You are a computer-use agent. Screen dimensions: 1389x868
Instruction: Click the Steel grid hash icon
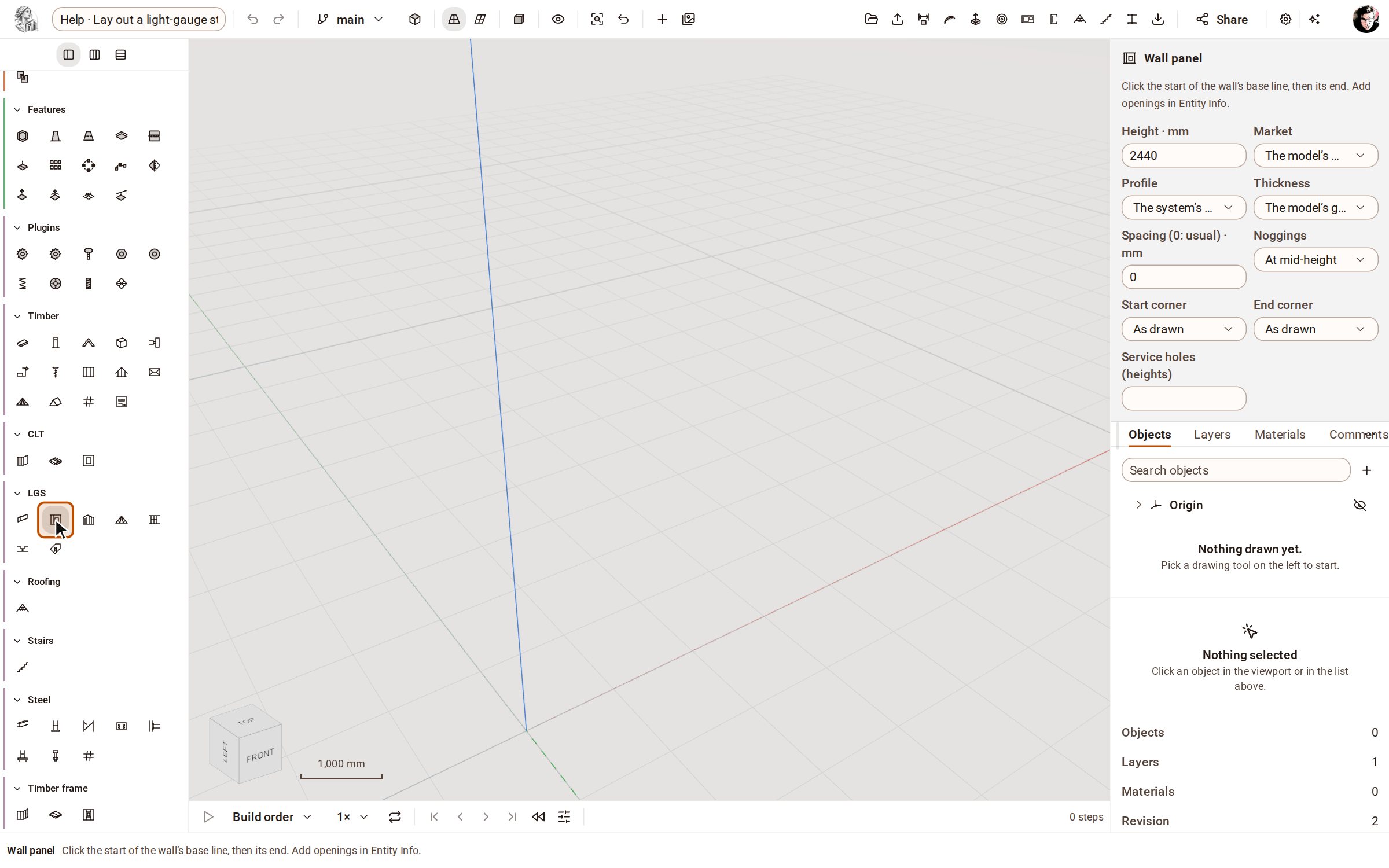(x=89, y=756)
